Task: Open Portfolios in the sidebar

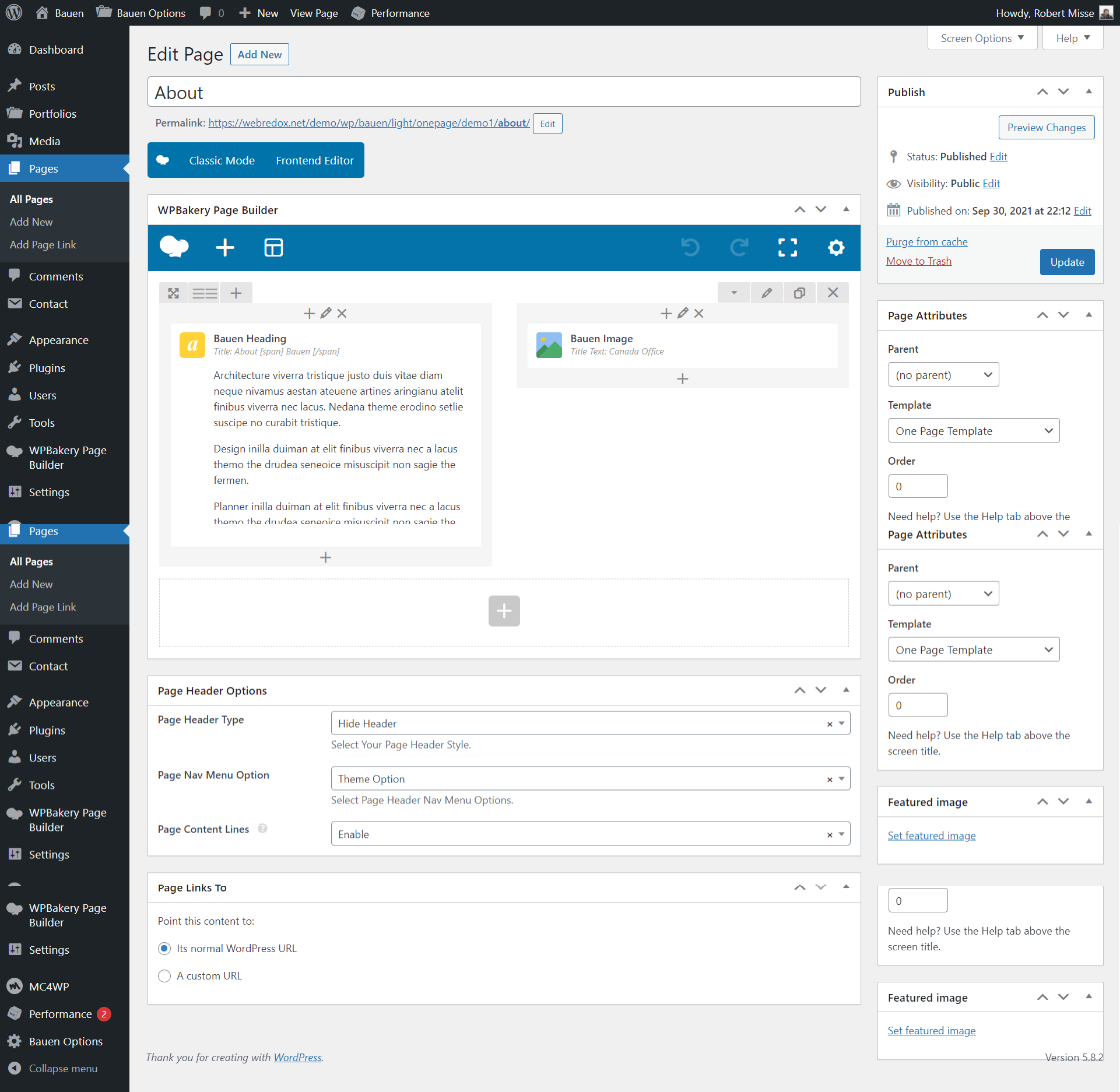Action: (x=52, y=114)
